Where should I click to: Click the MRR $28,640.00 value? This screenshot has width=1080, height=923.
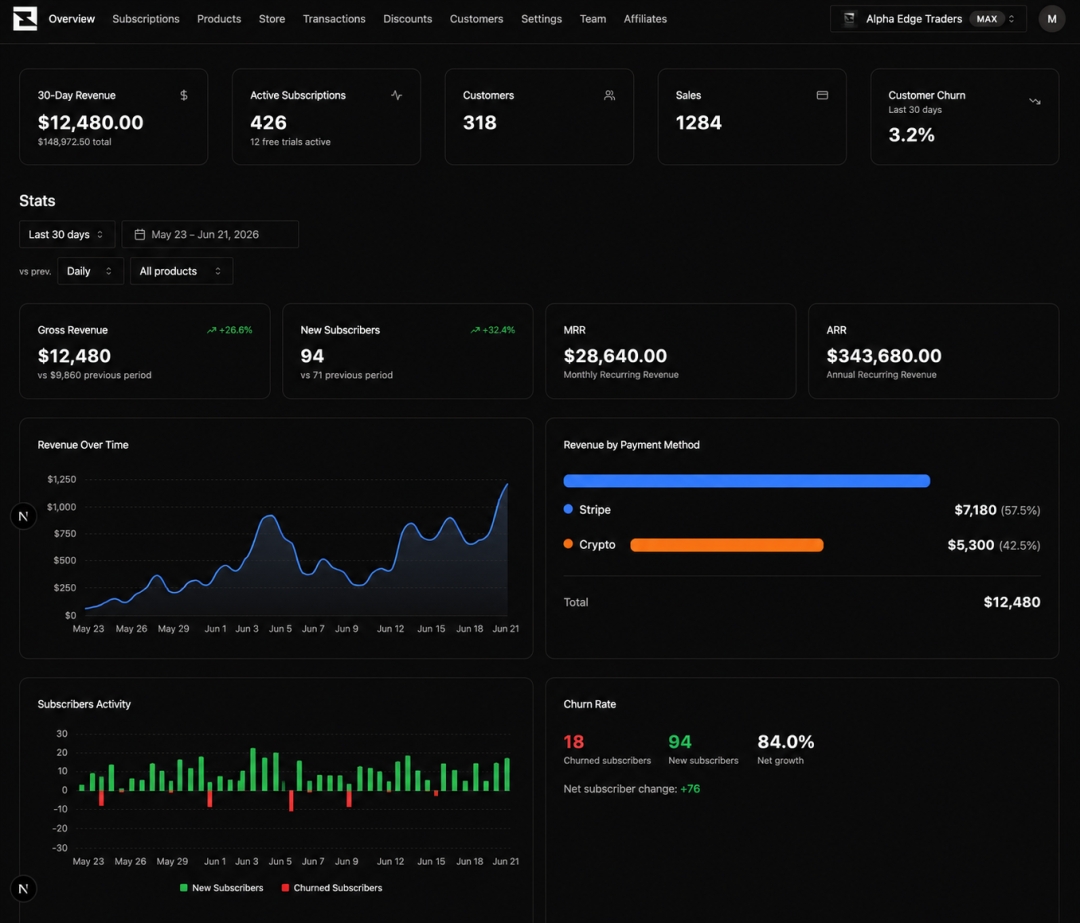pyautogui.click(x=615, y=356)
